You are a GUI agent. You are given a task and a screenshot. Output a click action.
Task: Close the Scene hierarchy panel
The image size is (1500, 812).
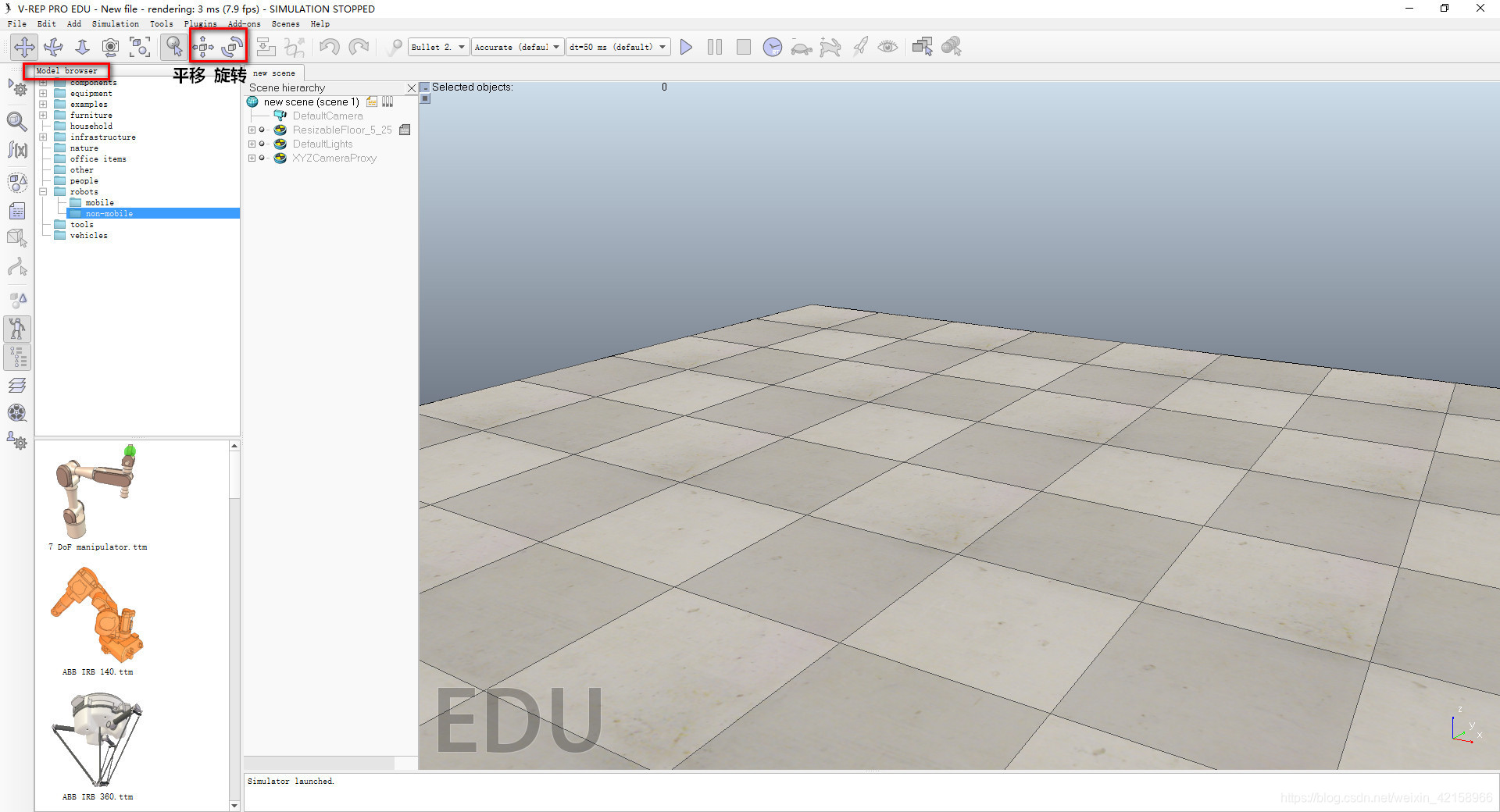[412, 88]
